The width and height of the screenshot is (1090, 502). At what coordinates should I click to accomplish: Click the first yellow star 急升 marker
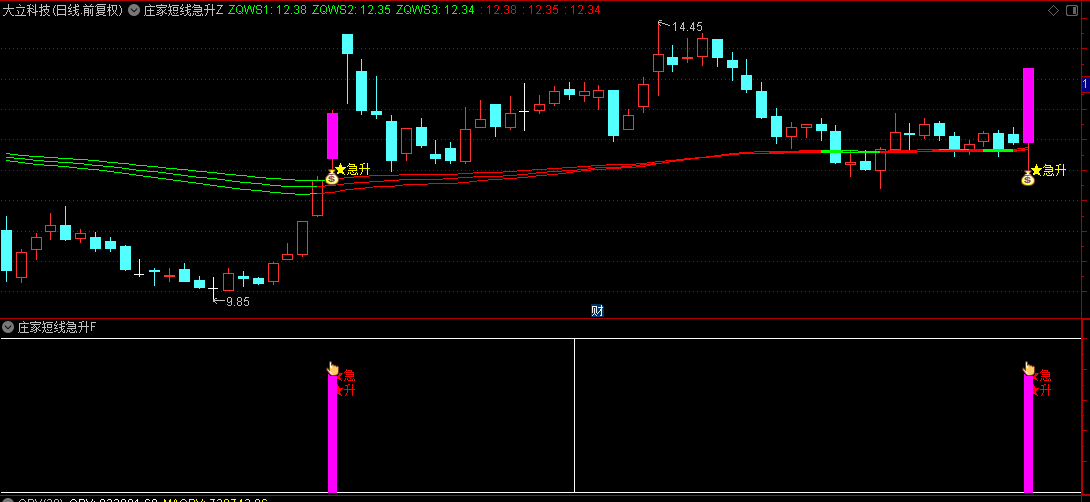352,169
